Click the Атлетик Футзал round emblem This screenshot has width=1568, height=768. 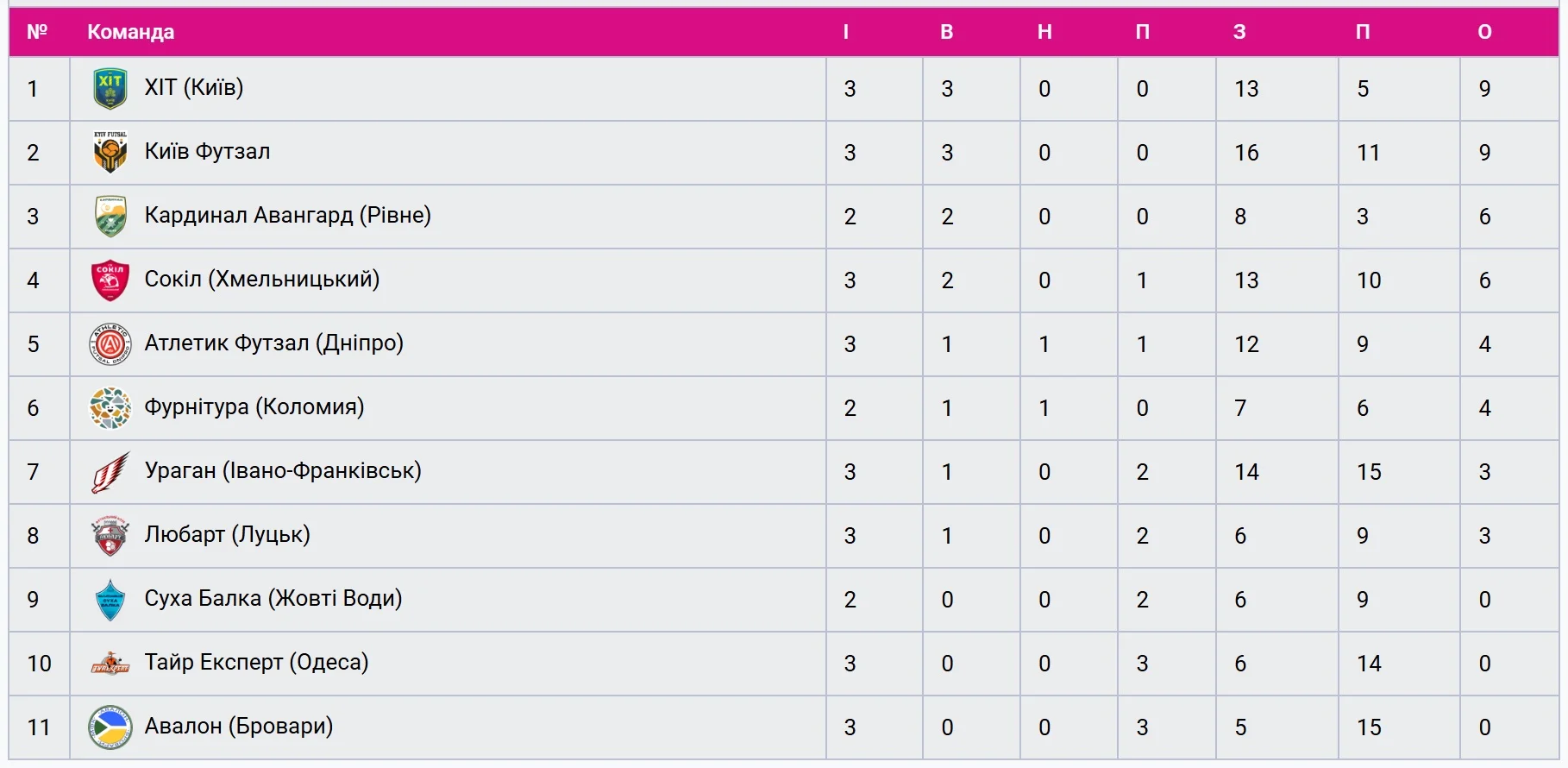(110, 344)
